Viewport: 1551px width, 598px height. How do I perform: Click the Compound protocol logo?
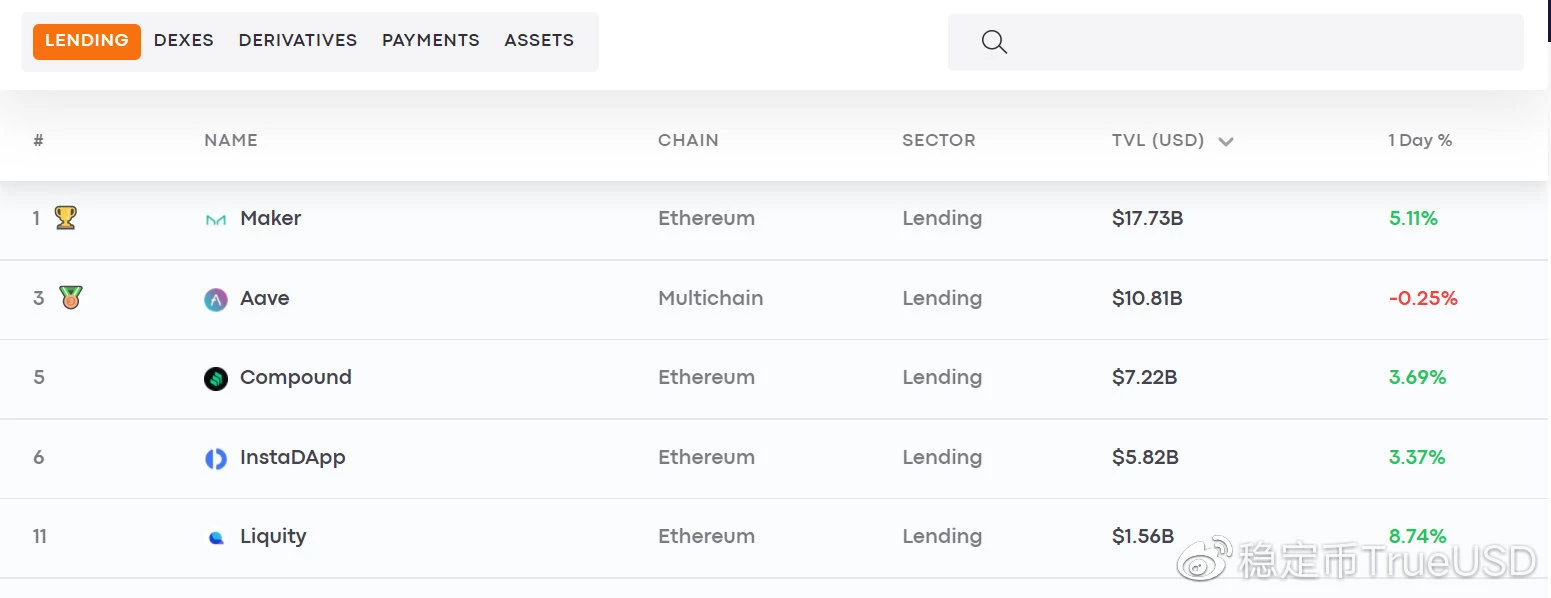[215, 378]
